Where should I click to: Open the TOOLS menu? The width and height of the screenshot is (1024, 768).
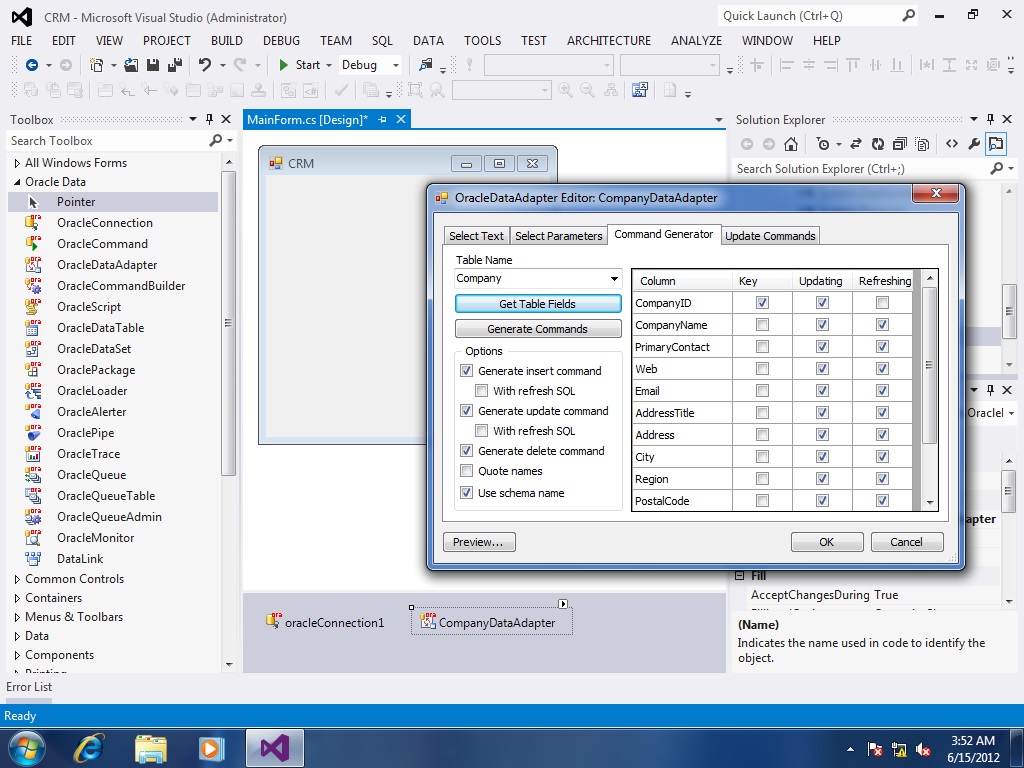coord(483,40)
